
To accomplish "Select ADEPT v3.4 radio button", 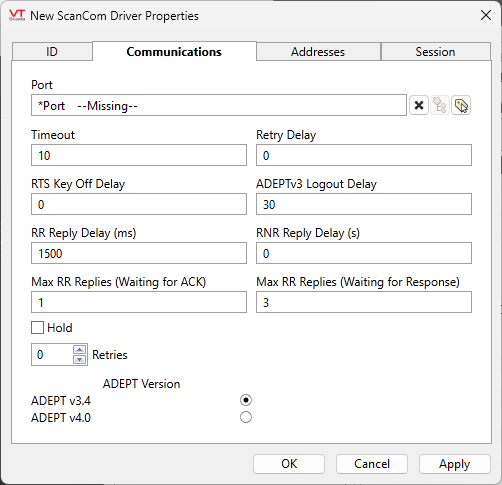I will (246, 400).
